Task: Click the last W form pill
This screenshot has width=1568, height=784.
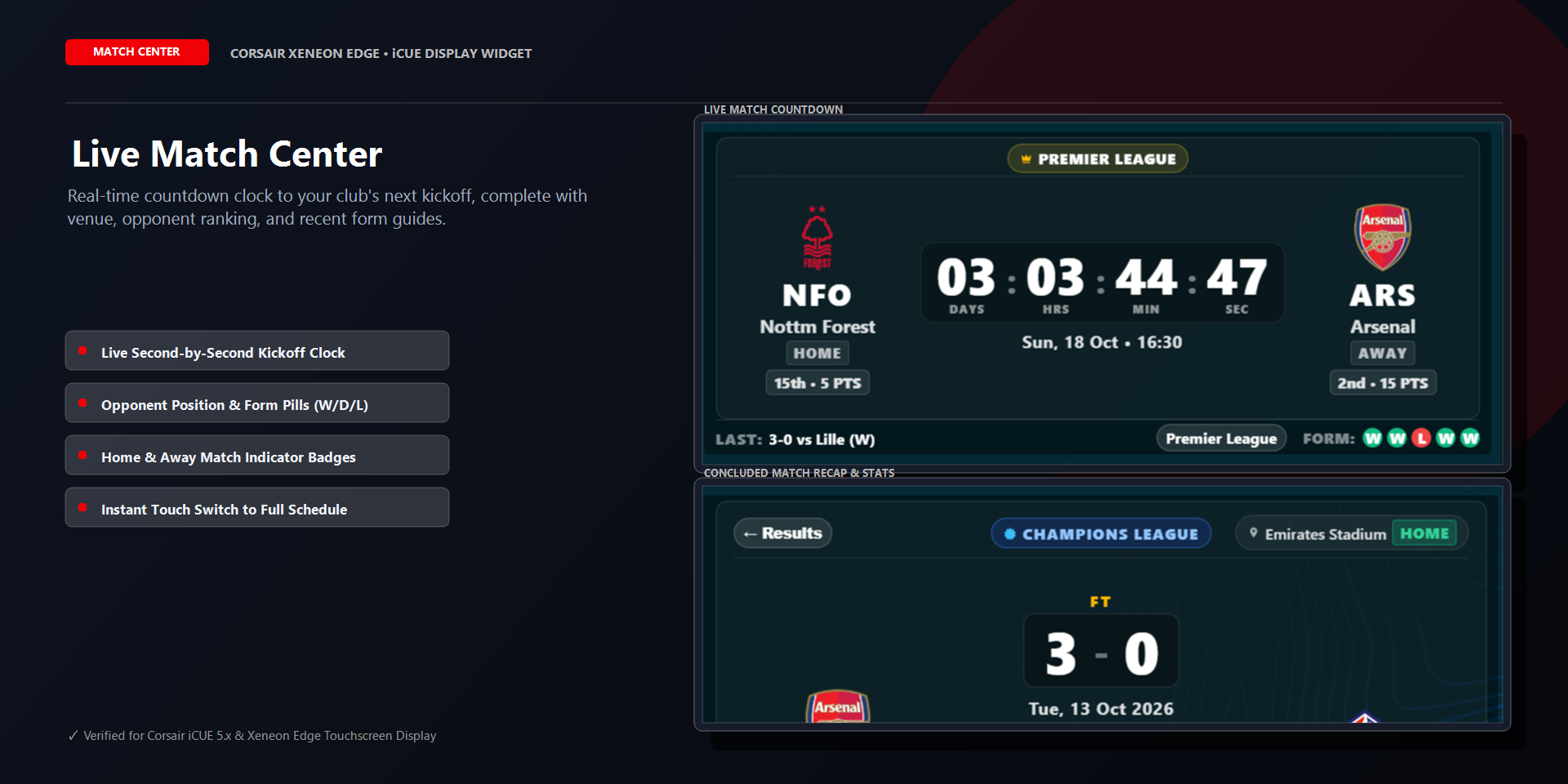Action: click(x=1470, y=439)
